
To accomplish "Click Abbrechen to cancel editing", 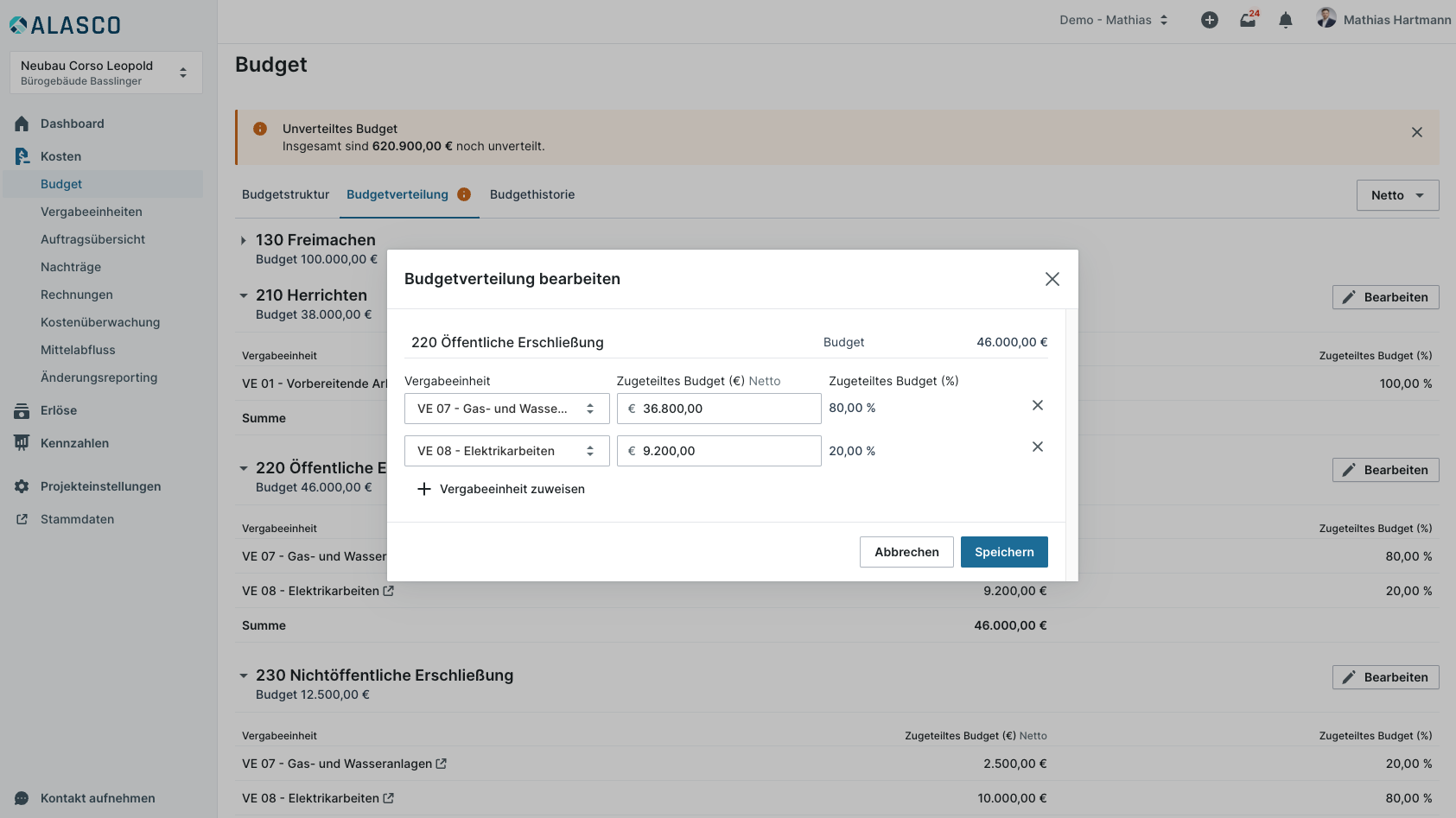I will [906, 552].
